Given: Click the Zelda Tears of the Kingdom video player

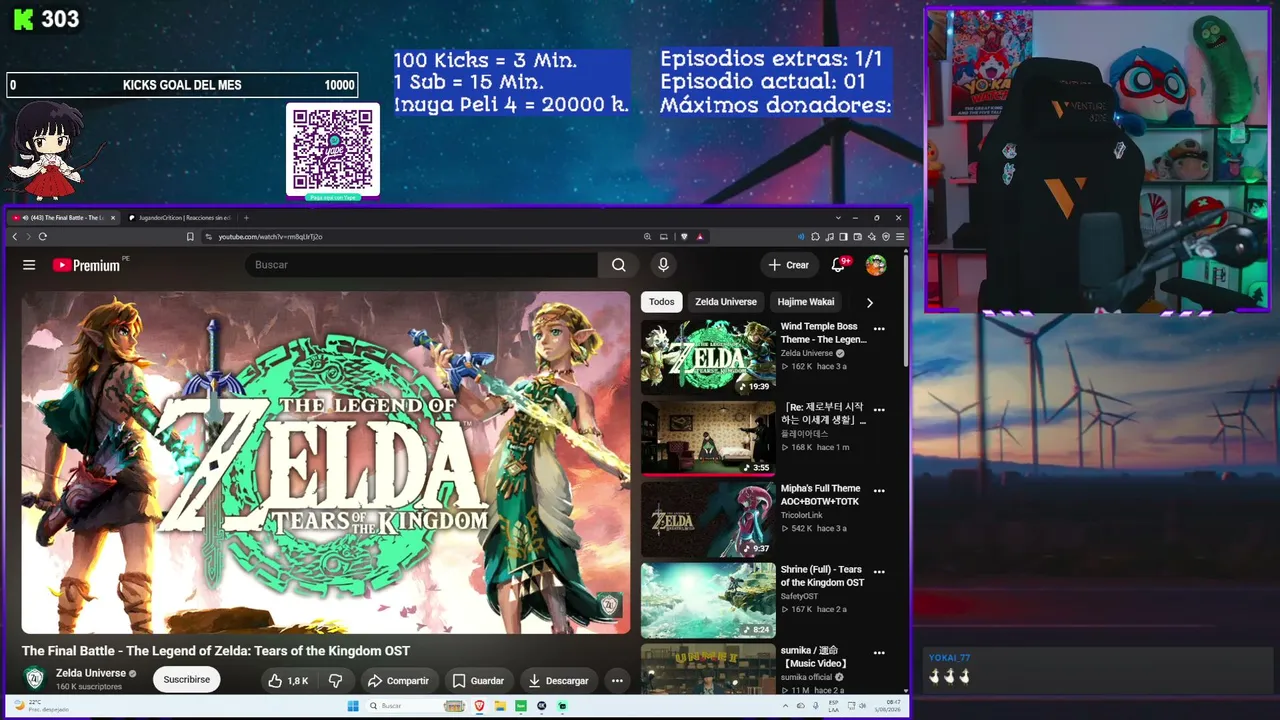Looking at the screenshot, I should 326,463.
